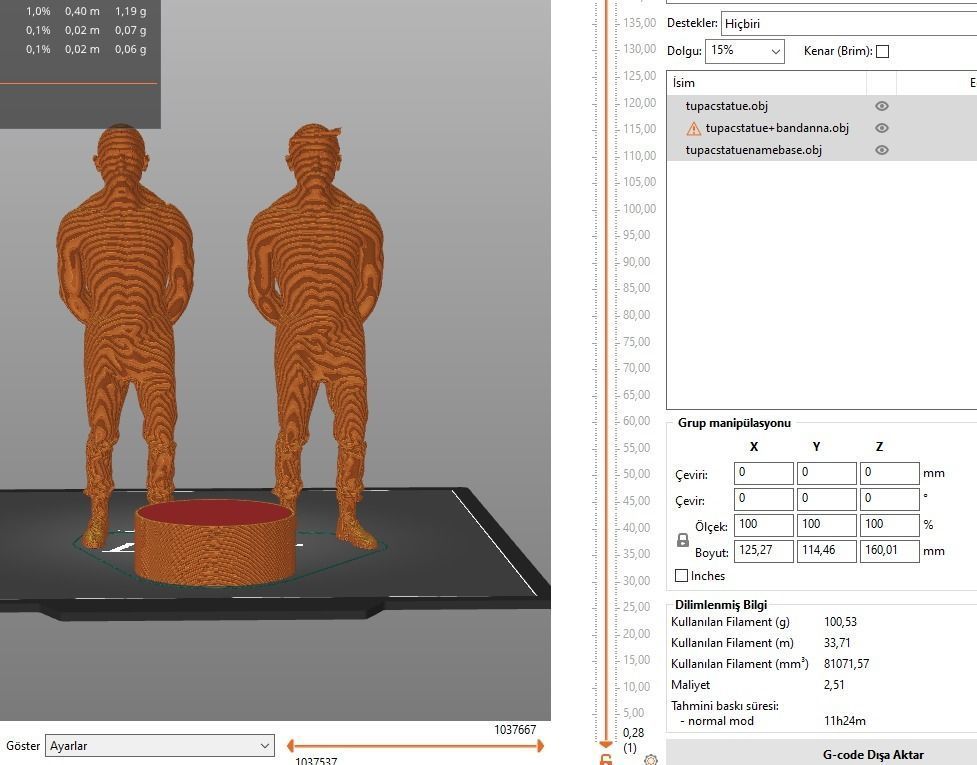Click the scale lock icon next to Ölçek
The height and width of the screenshot is (765, 977).
pyautogui.click(x=683, y=539)
